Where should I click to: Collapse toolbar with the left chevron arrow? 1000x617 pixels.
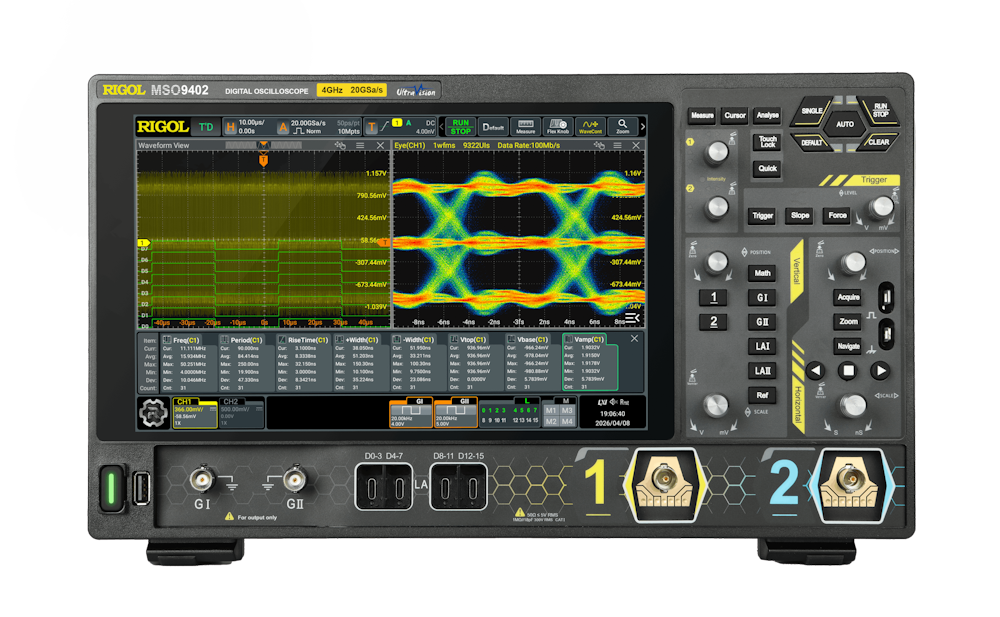[x=441, y=126]
